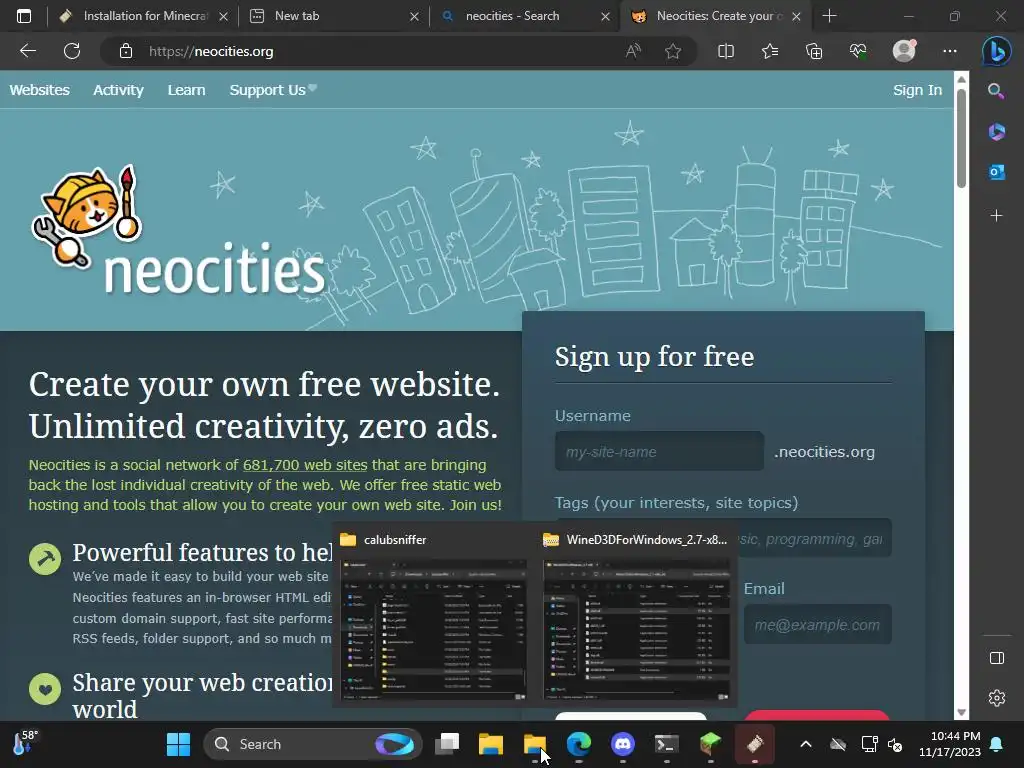Open Websites nav menu item

(39, 90)
